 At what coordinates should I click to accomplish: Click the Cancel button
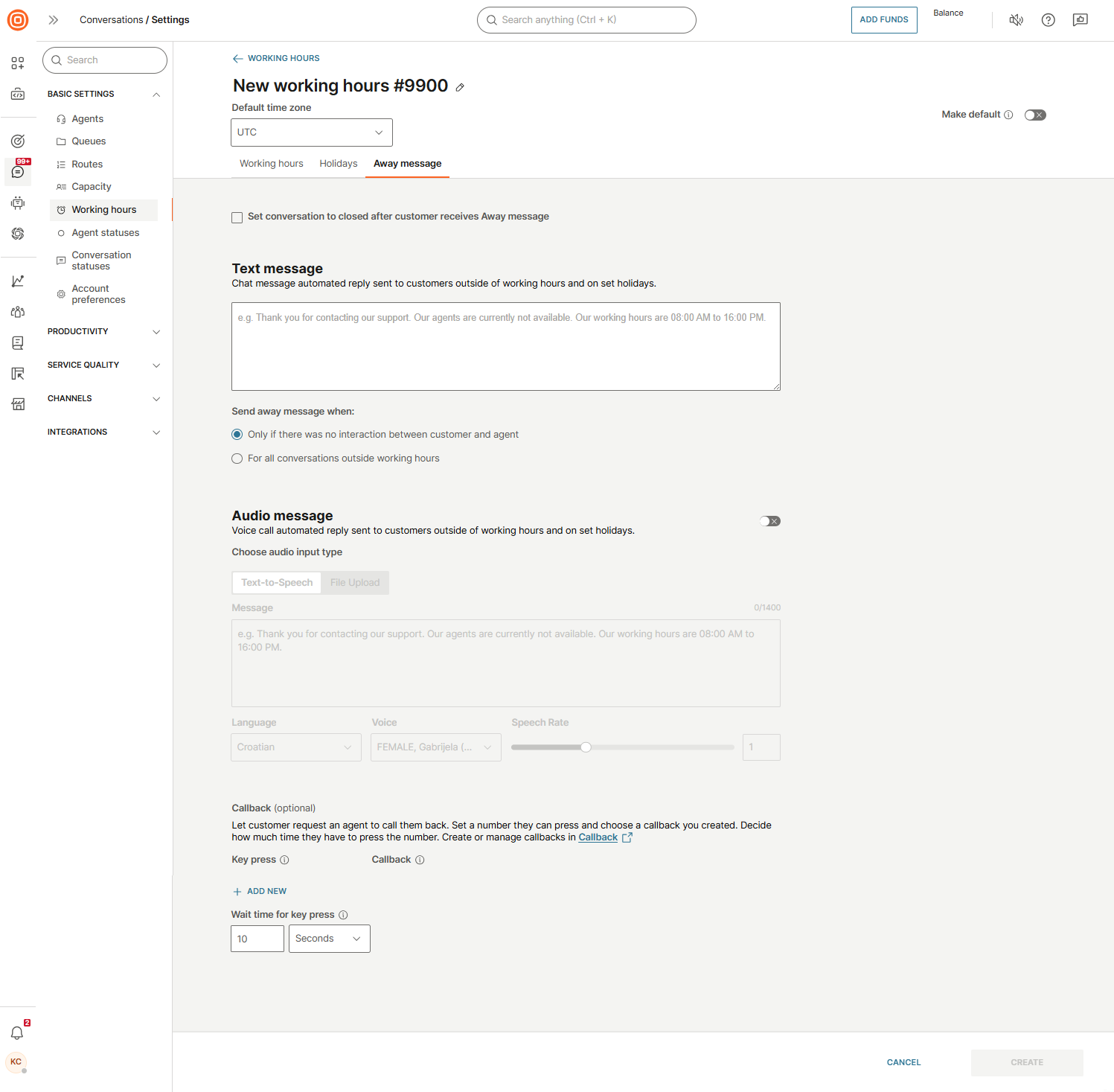pyautogui.click(x=903, y=1062)
